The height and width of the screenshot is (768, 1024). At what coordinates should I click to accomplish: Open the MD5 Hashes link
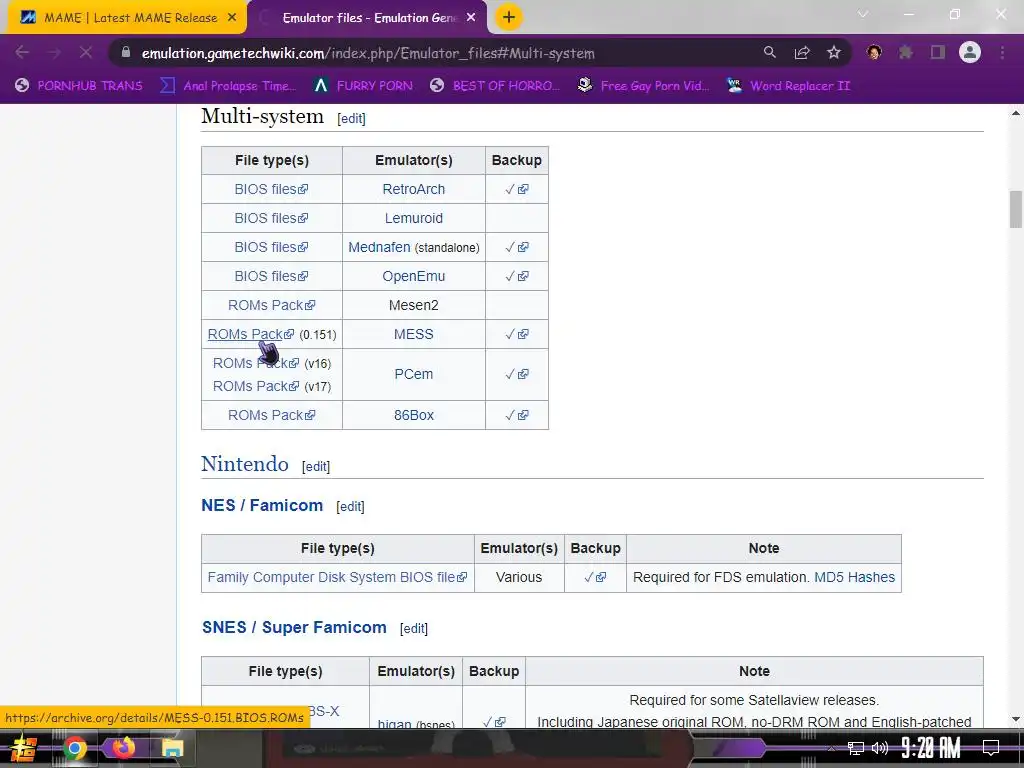[x=854, y=577]
